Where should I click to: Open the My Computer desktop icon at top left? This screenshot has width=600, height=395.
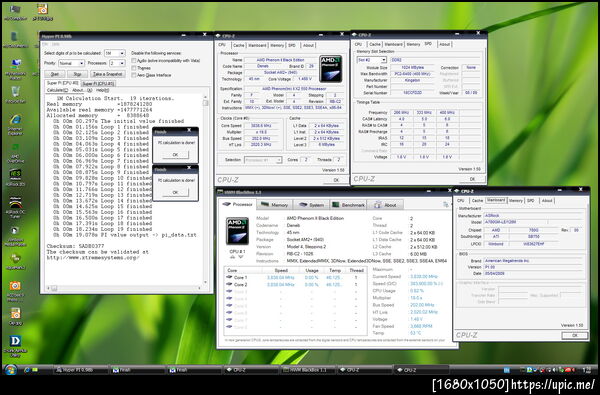15,9
